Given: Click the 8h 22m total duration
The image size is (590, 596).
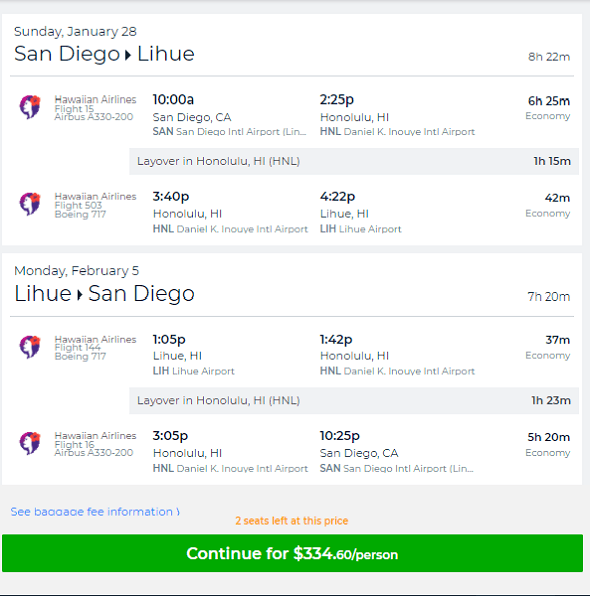Looking at the screenshot, I should 549,57.
